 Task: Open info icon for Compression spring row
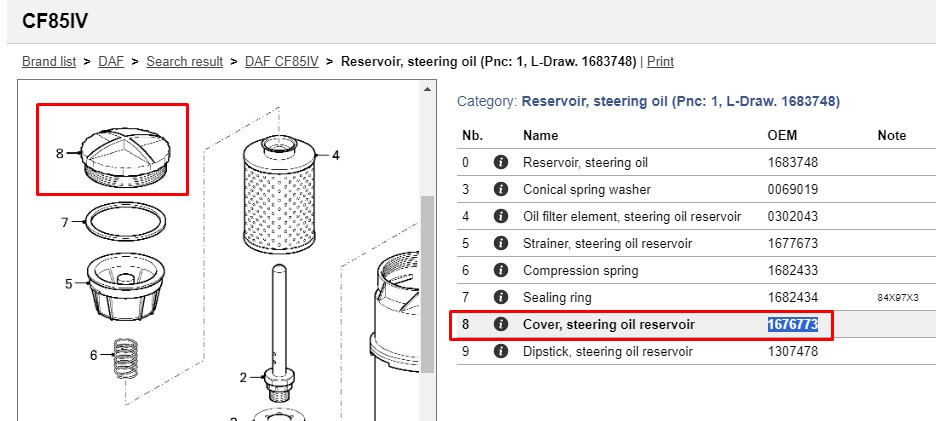point(501,270)
